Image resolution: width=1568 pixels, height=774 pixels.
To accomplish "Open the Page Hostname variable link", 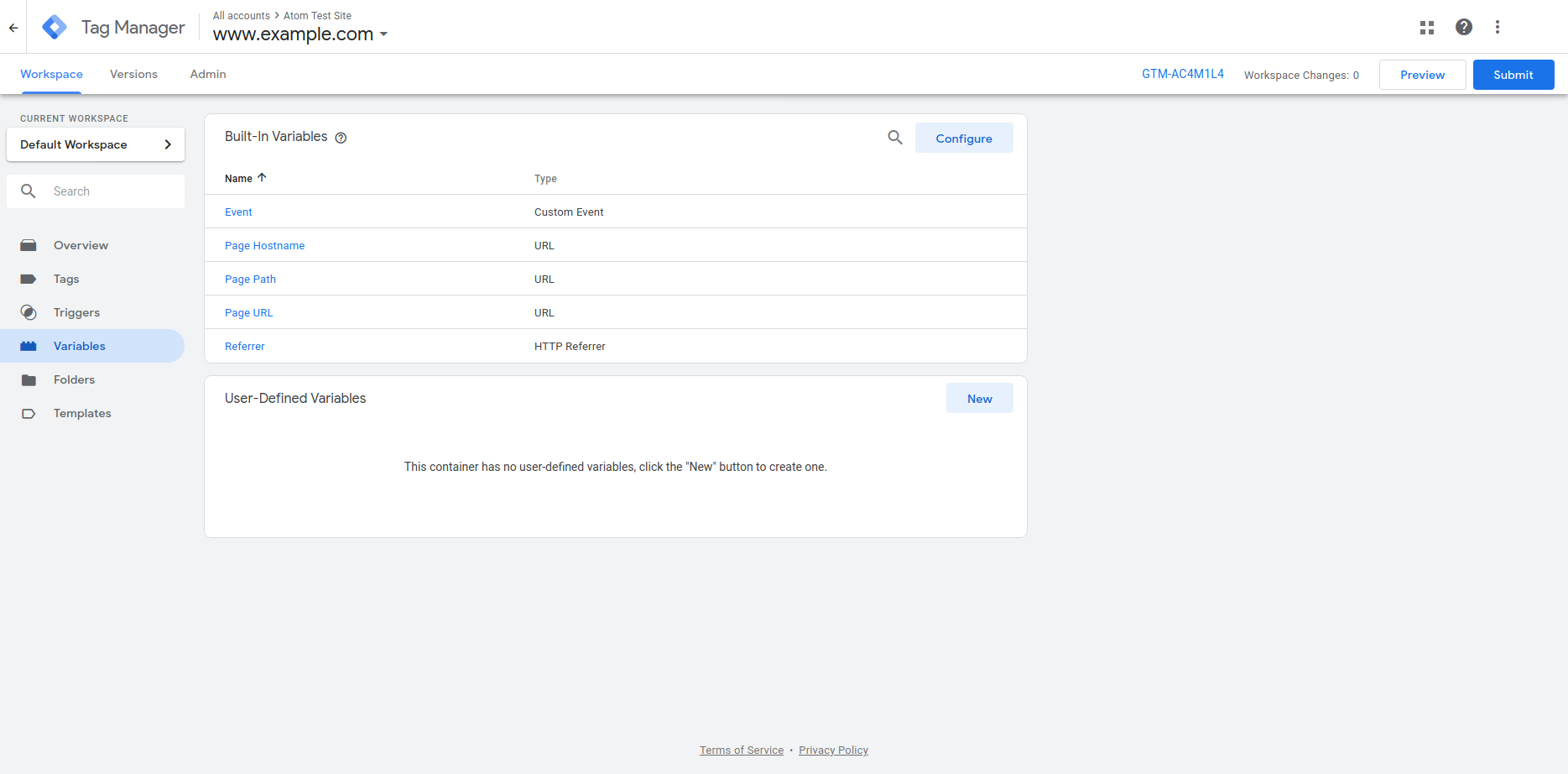I will tap(264, 246).
